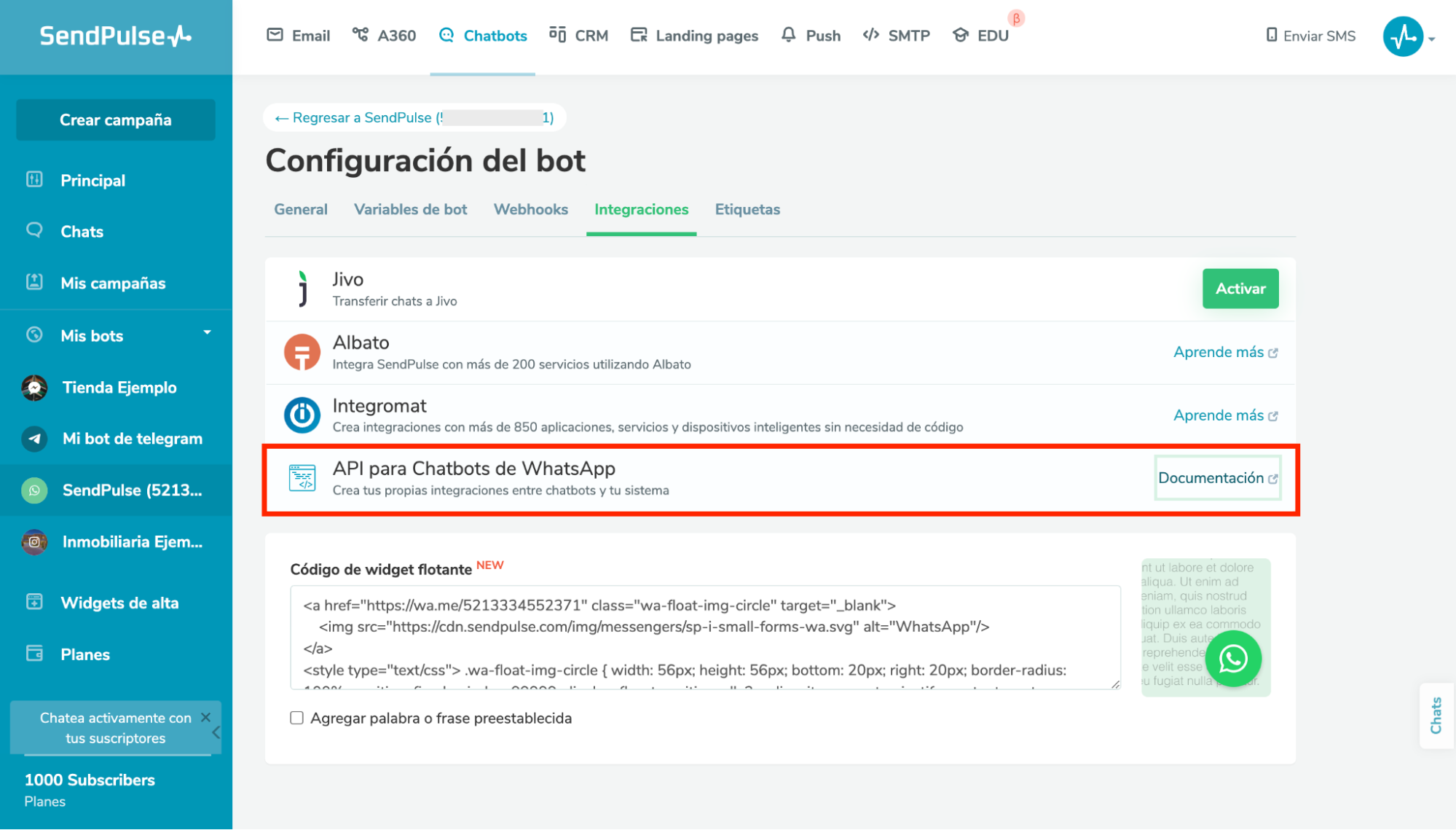This screenshot has height=830, width=1456.
Task: Click the Mis bots sidebar icon
Action: [34, 334]
